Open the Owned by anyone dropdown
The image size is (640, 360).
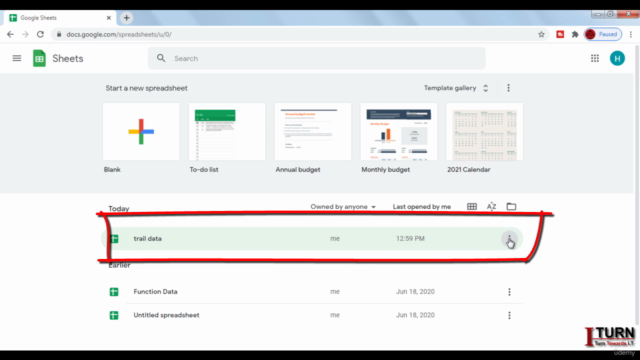pos(343,207)
